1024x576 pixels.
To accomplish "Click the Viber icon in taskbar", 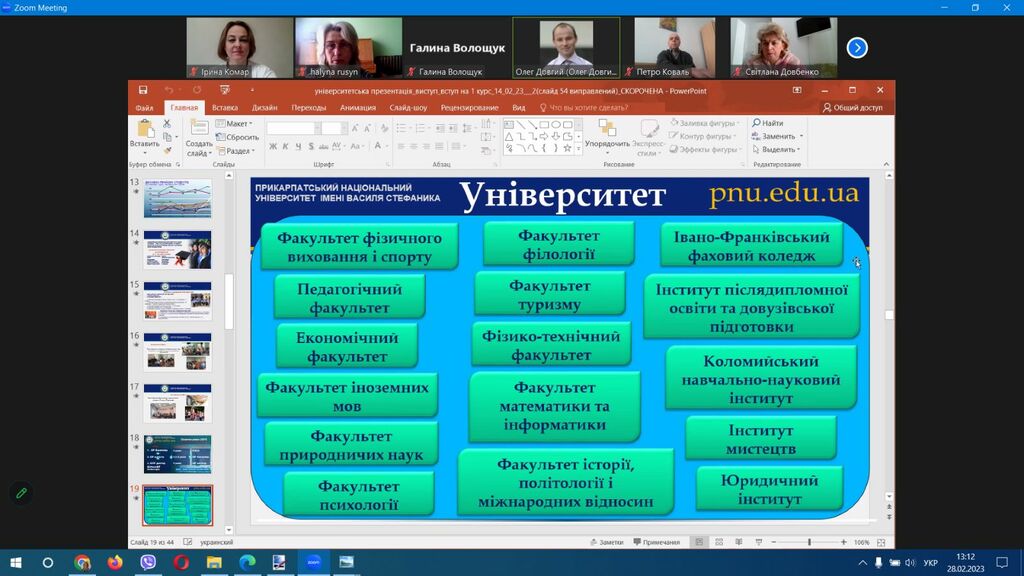I will tap(149, 562).
